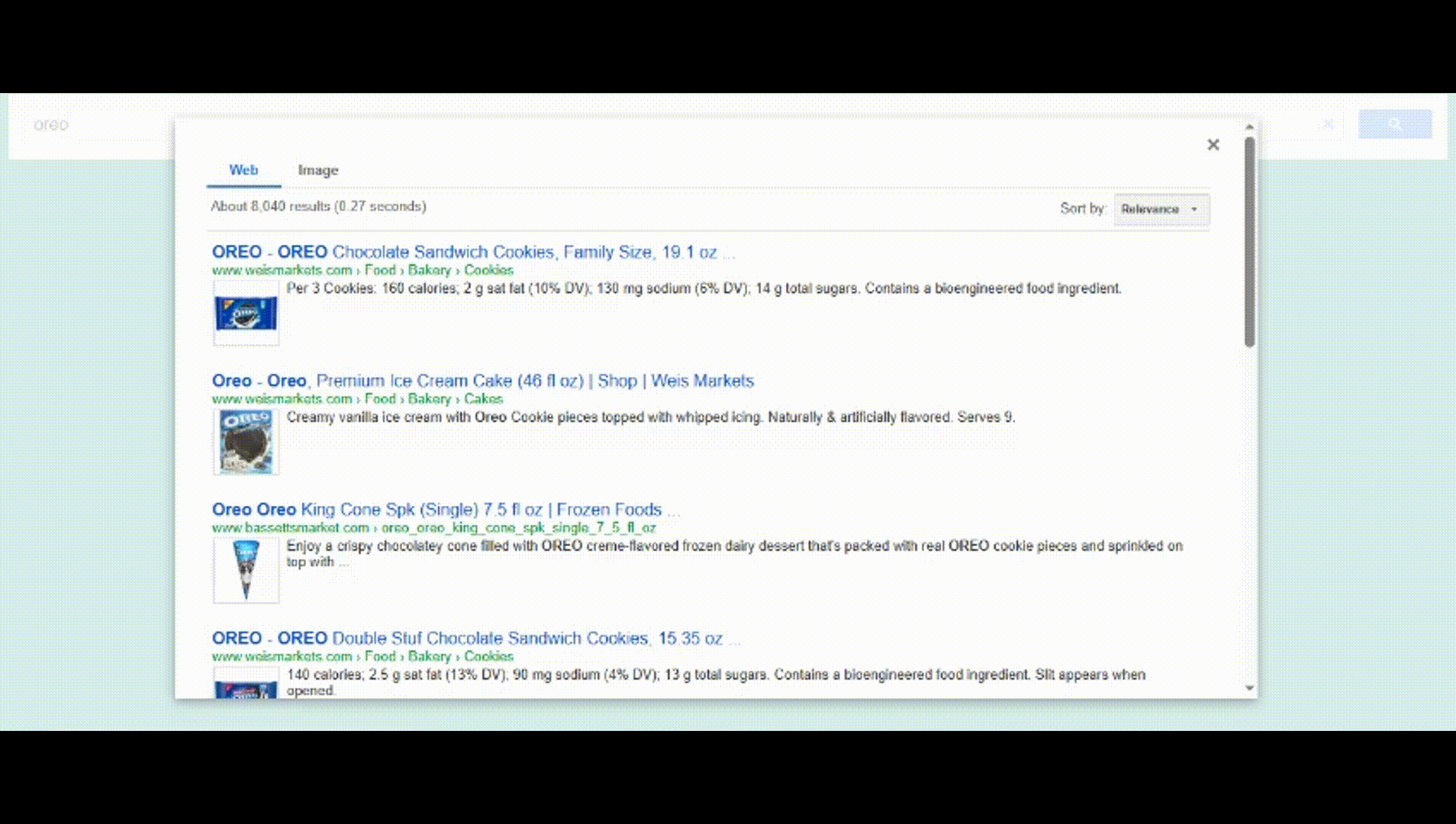Select the Web results tab

[x=243, y=170]
